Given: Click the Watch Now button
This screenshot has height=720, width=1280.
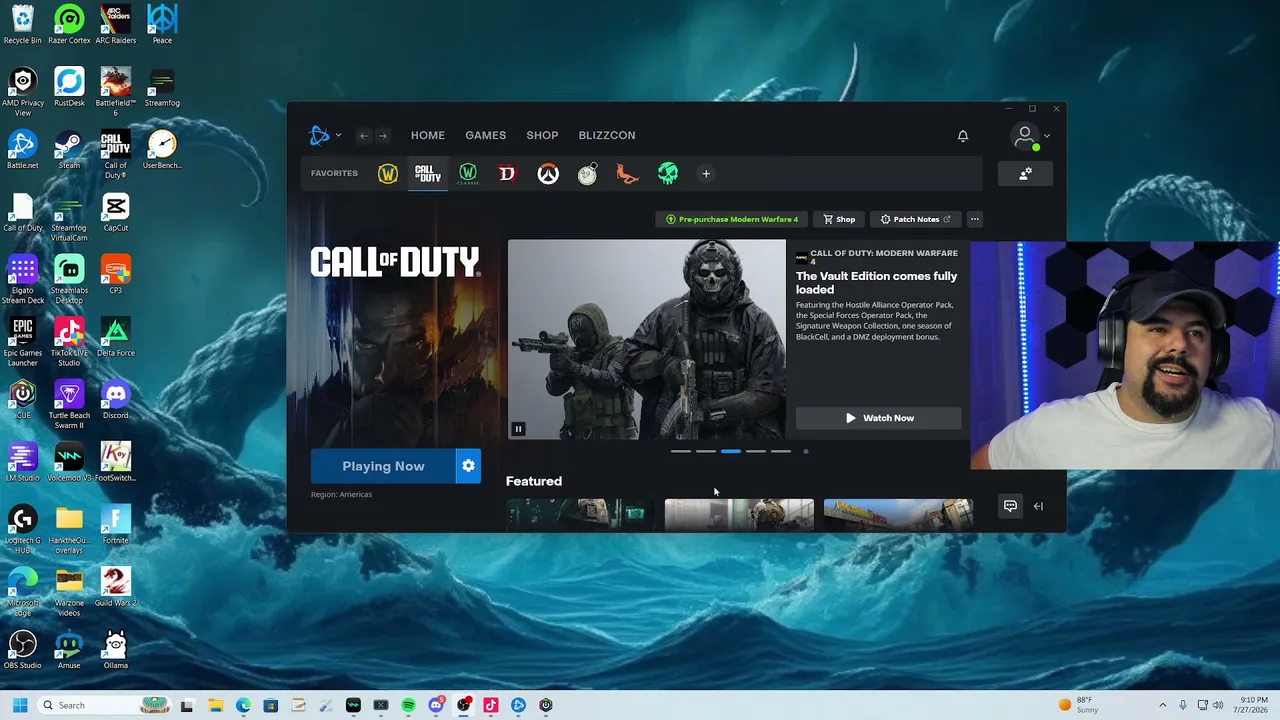Looking at the screenshot, I should click(x=879, y=418).
